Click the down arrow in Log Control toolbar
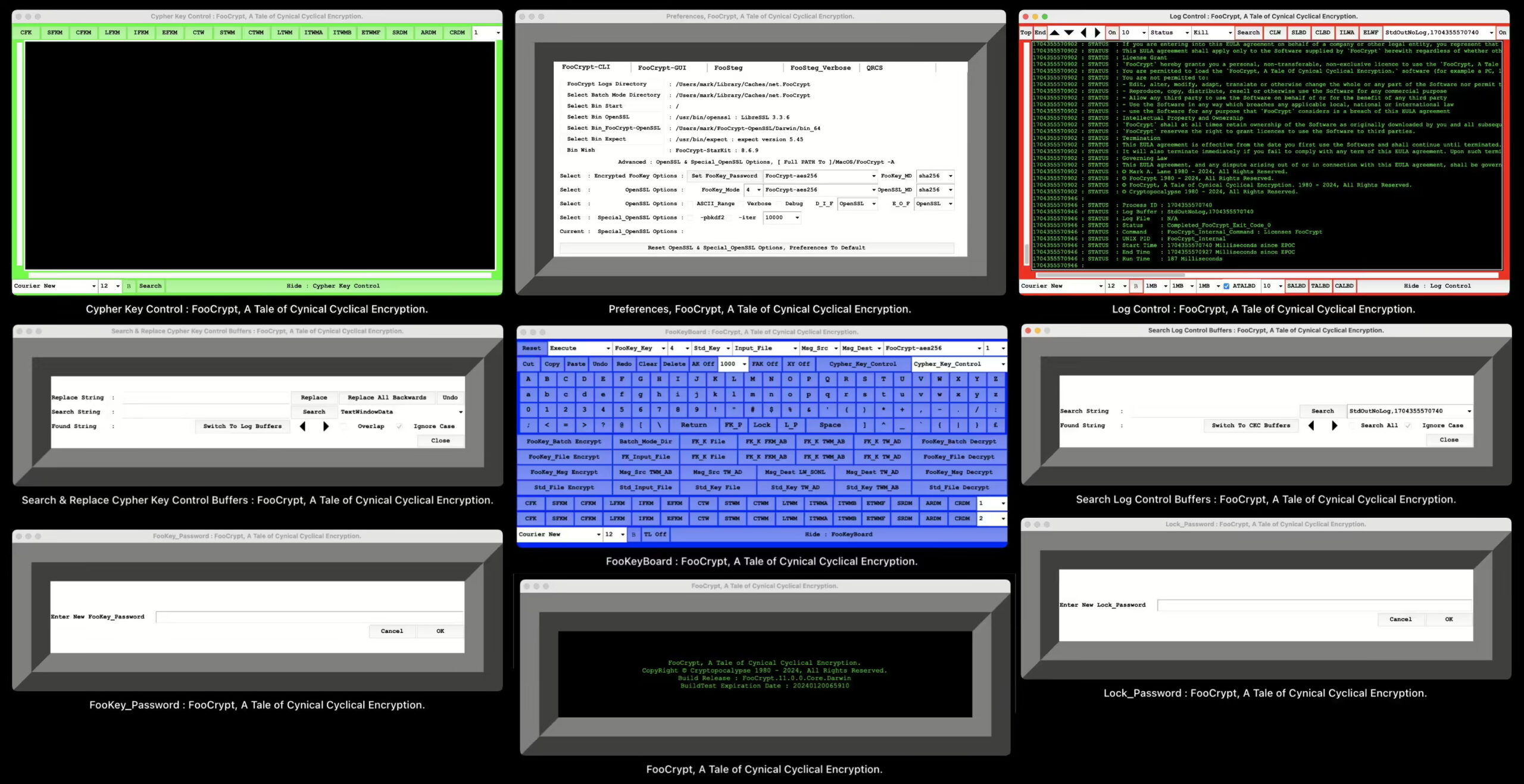Image resolution: width=1524 pixels, height=784 pixels. 1069,33
